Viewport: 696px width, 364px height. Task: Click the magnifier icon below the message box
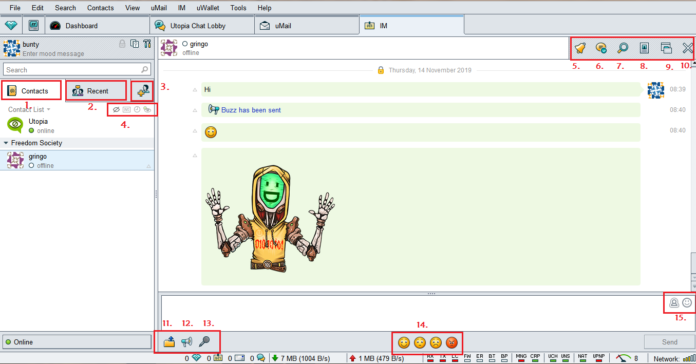(x=204, y=341)
